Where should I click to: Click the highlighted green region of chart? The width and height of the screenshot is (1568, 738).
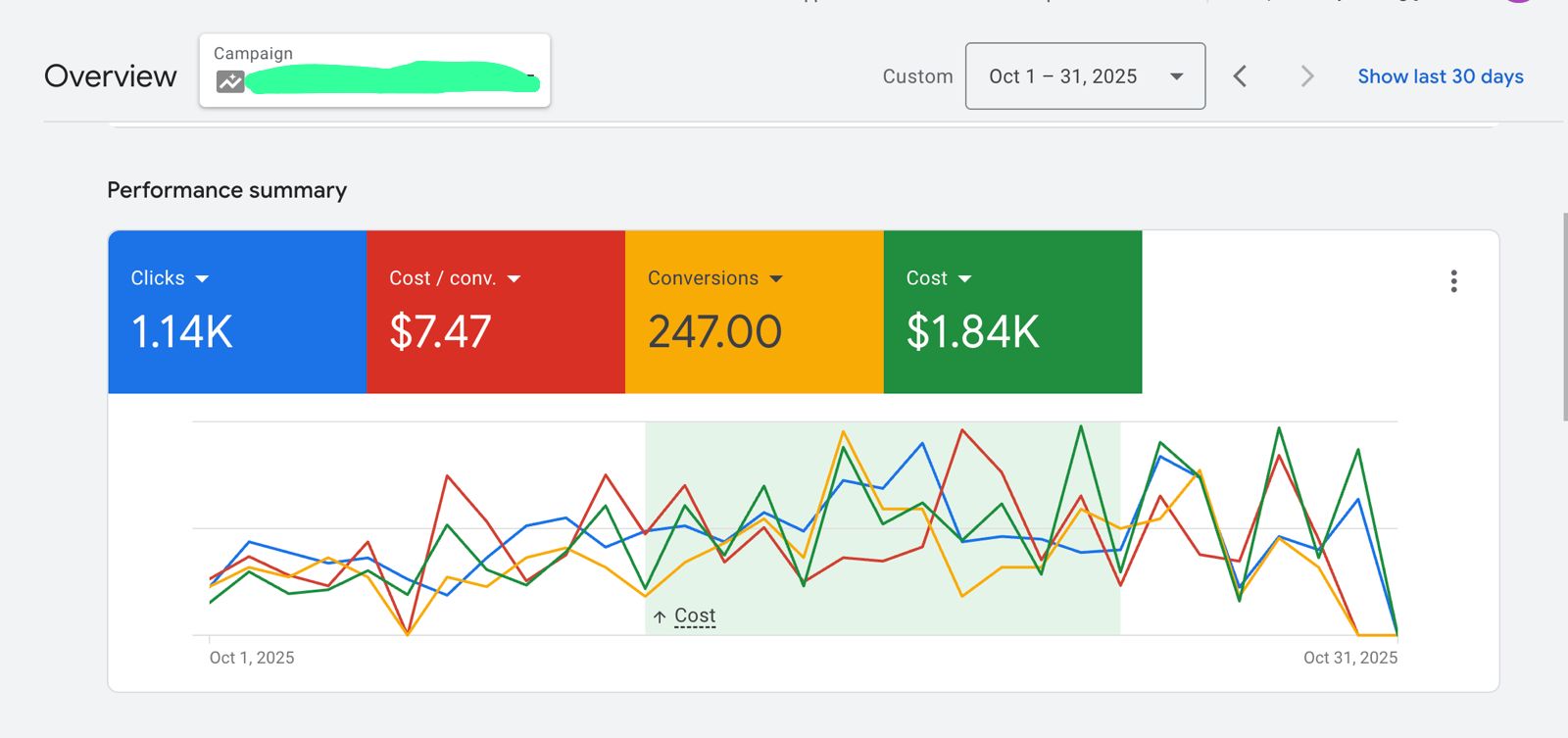882,528
